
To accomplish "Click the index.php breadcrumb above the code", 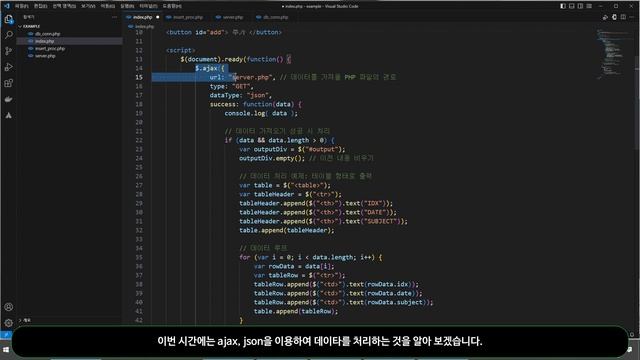I will 141,27.
